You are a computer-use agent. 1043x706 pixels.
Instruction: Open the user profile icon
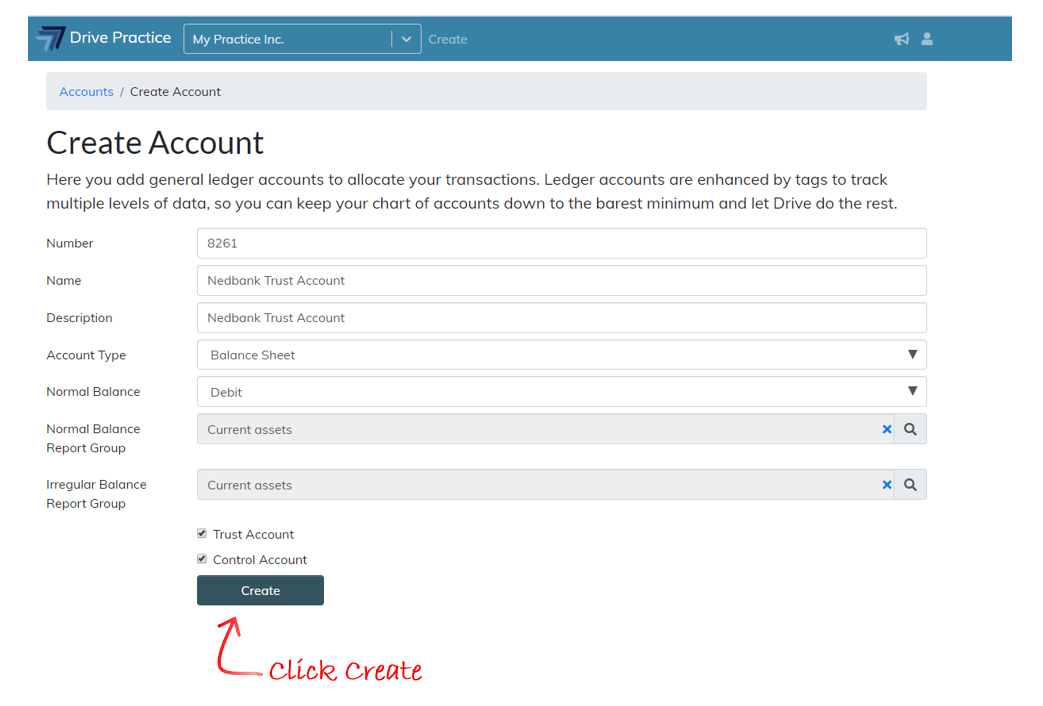tap(927, 39)
